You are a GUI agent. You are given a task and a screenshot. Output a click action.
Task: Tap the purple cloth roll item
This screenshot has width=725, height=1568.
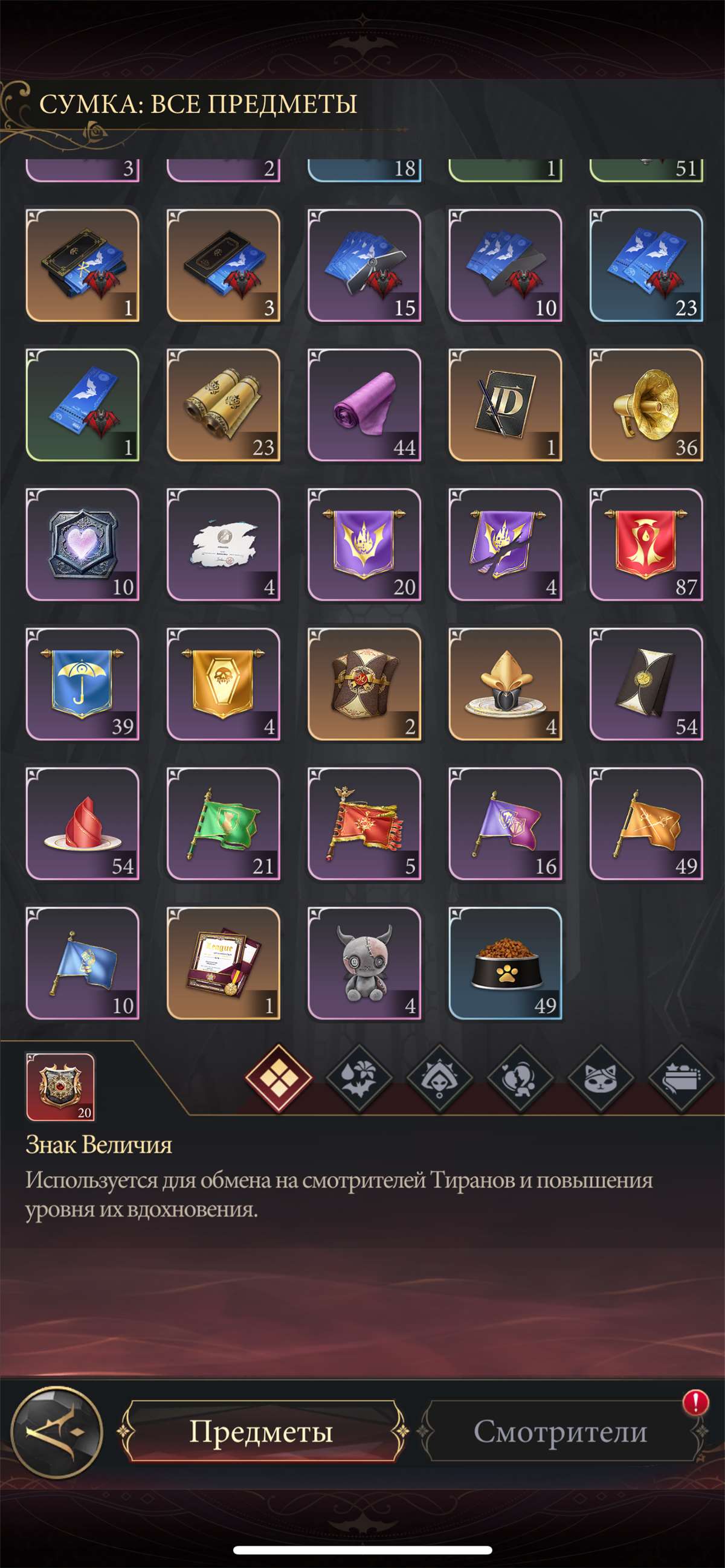(x=364, y=405)
